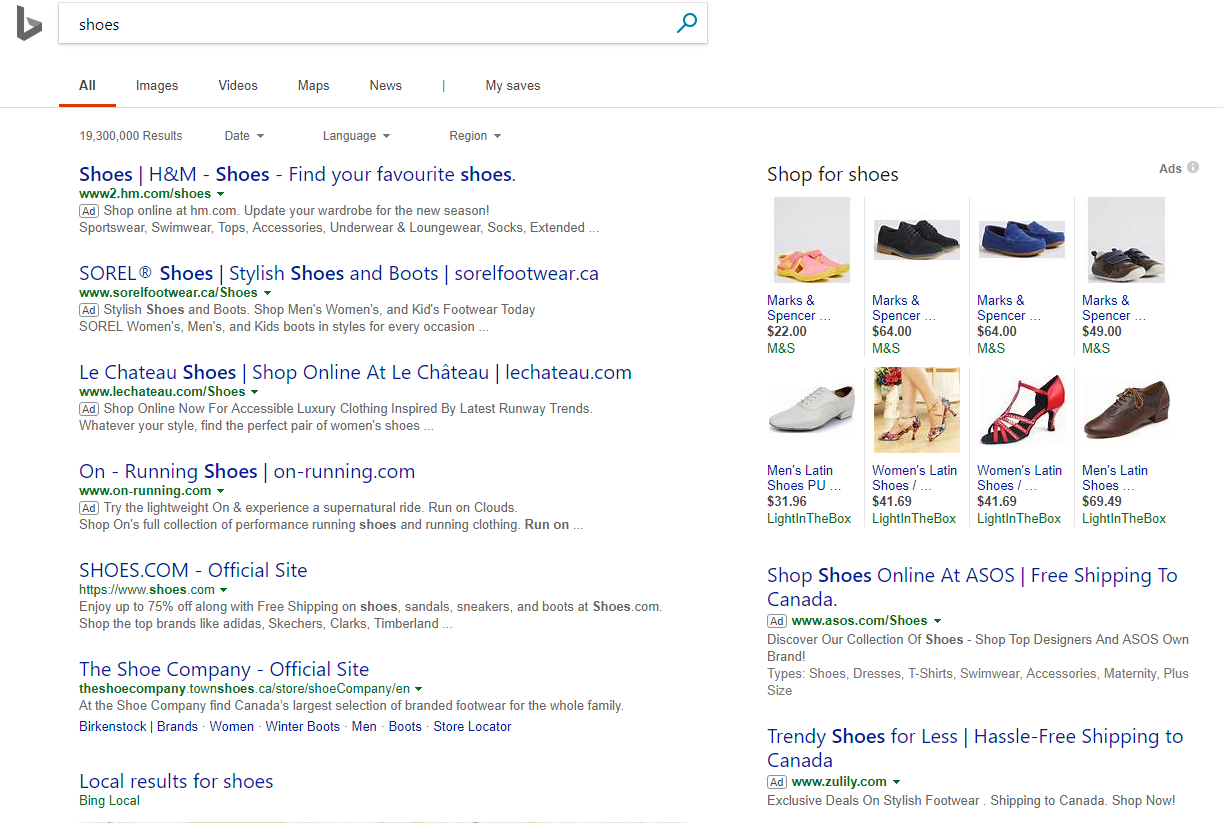Viewport: 1223px width, 823px height.
Task: Open Shop Shoes Online At ASOS ad
Action: [x=971, y=587]
